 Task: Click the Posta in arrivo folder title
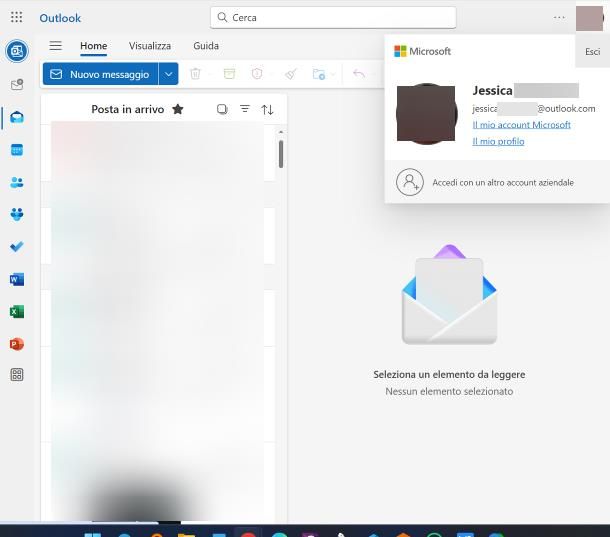click(x=128, y=109)
